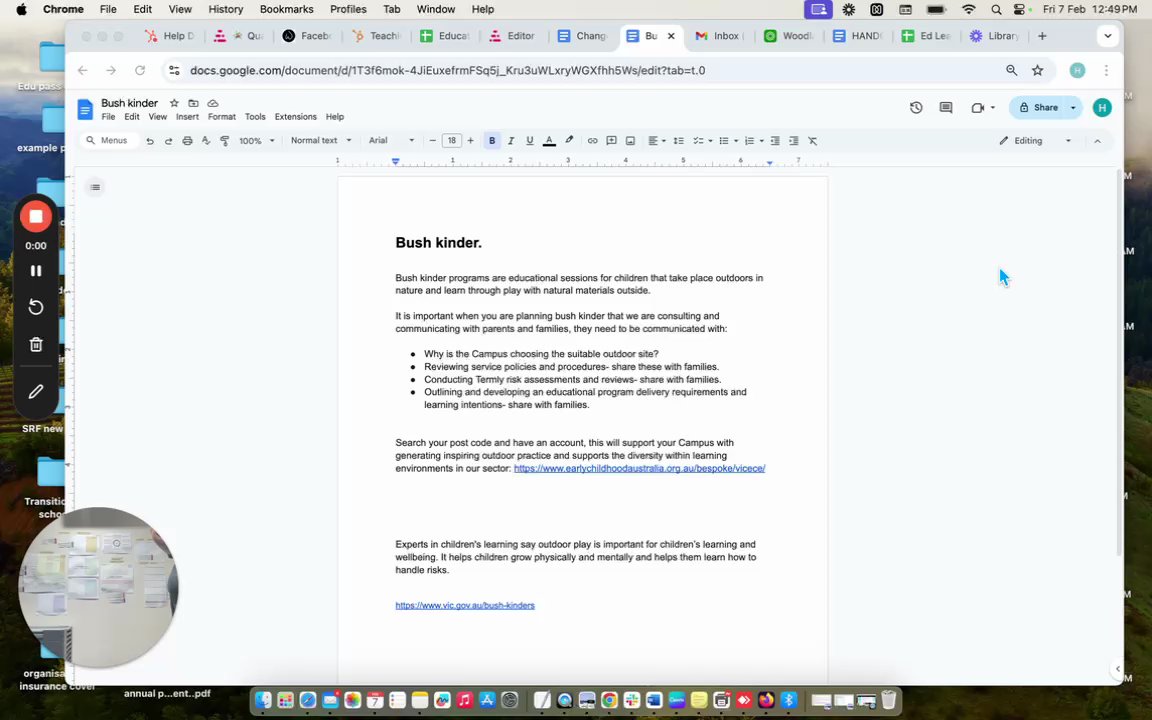The height and width of the screenshot is (720, 1152).
Task: Insert an image from the toolbar
Action: [x=630, y=140]
